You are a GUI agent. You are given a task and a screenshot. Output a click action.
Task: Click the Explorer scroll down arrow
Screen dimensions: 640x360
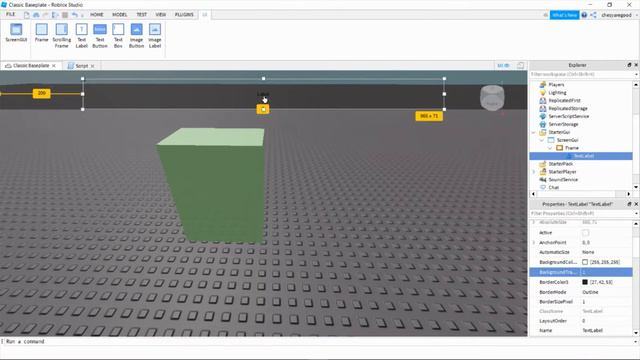click(x=636, y=187)
